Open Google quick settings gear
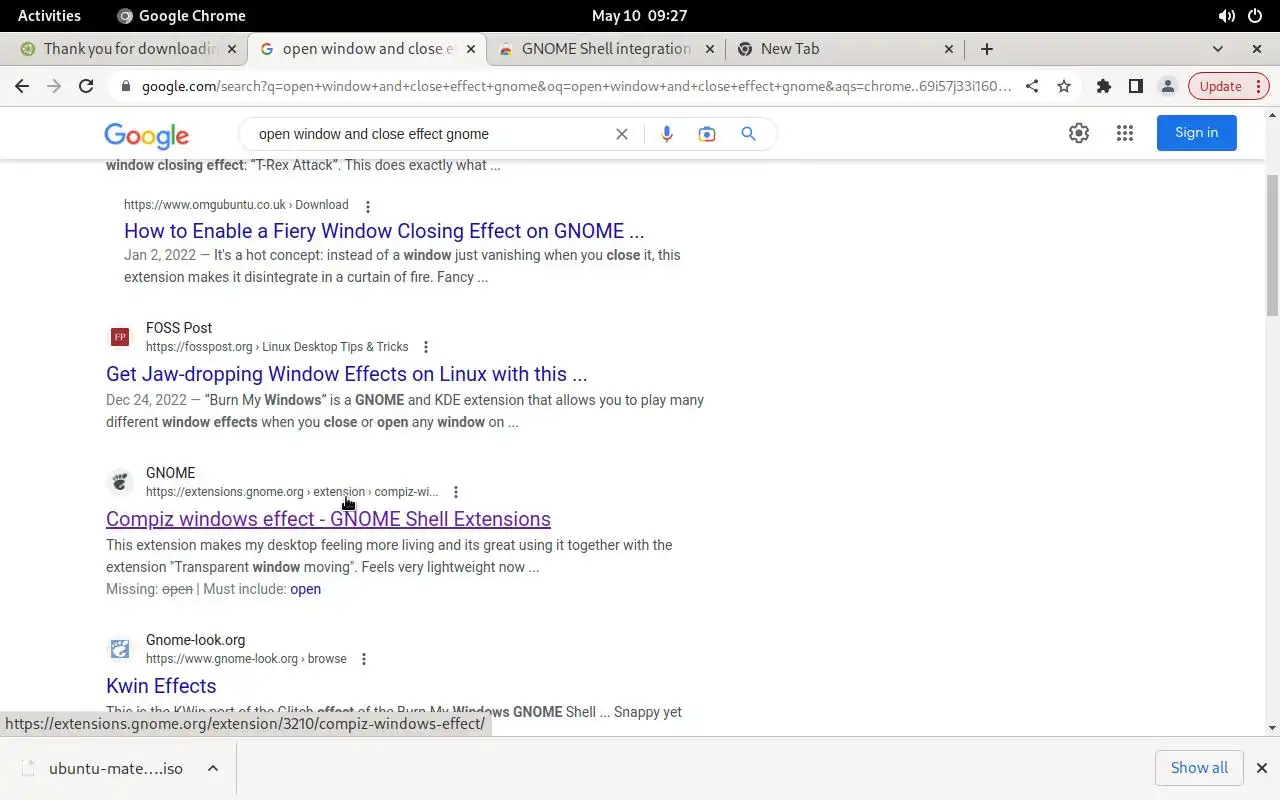The image size is (1280, 800). 1079,133
